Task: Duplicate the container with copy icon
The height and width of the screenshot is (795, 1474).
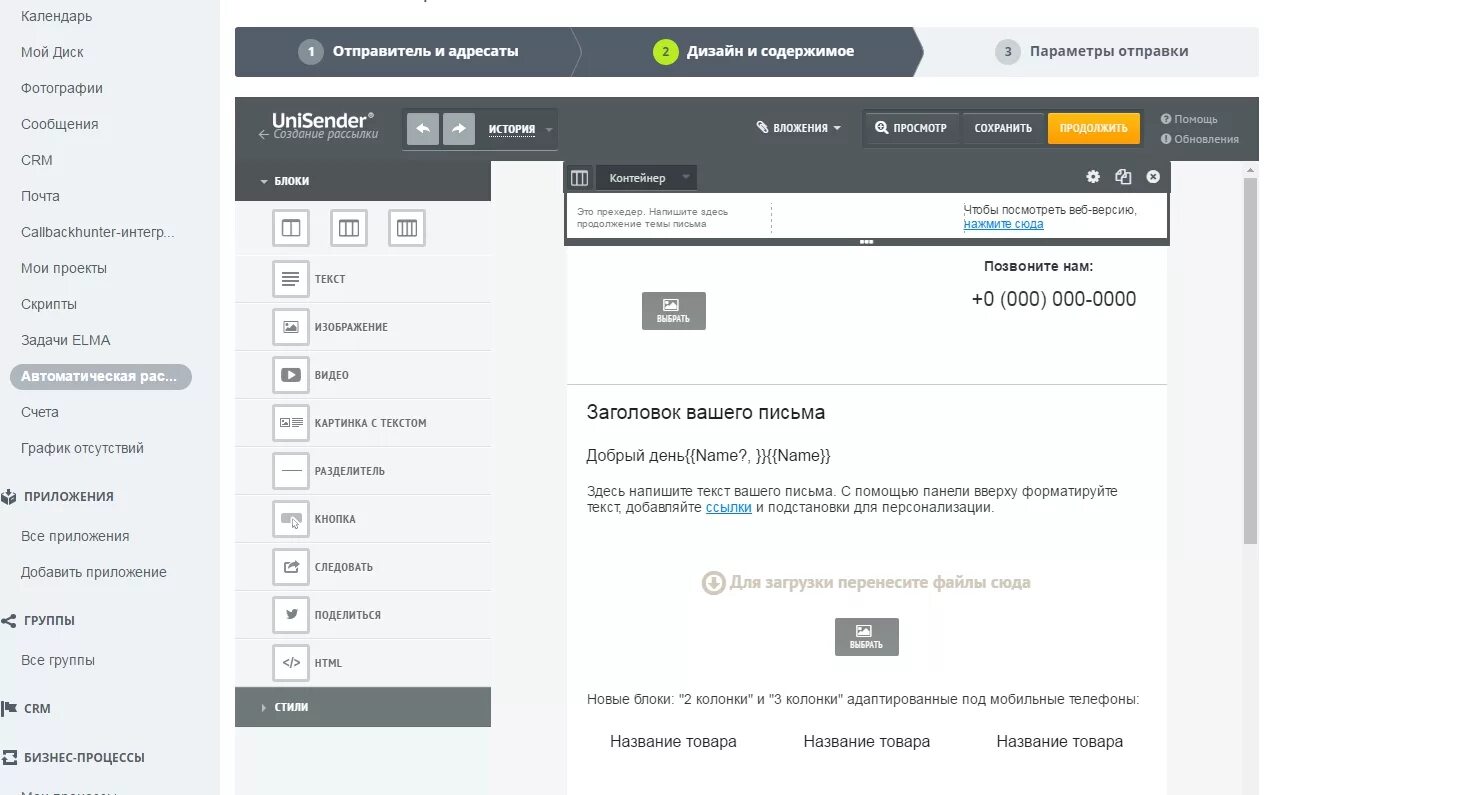Action: click(x=1123, y=177)
